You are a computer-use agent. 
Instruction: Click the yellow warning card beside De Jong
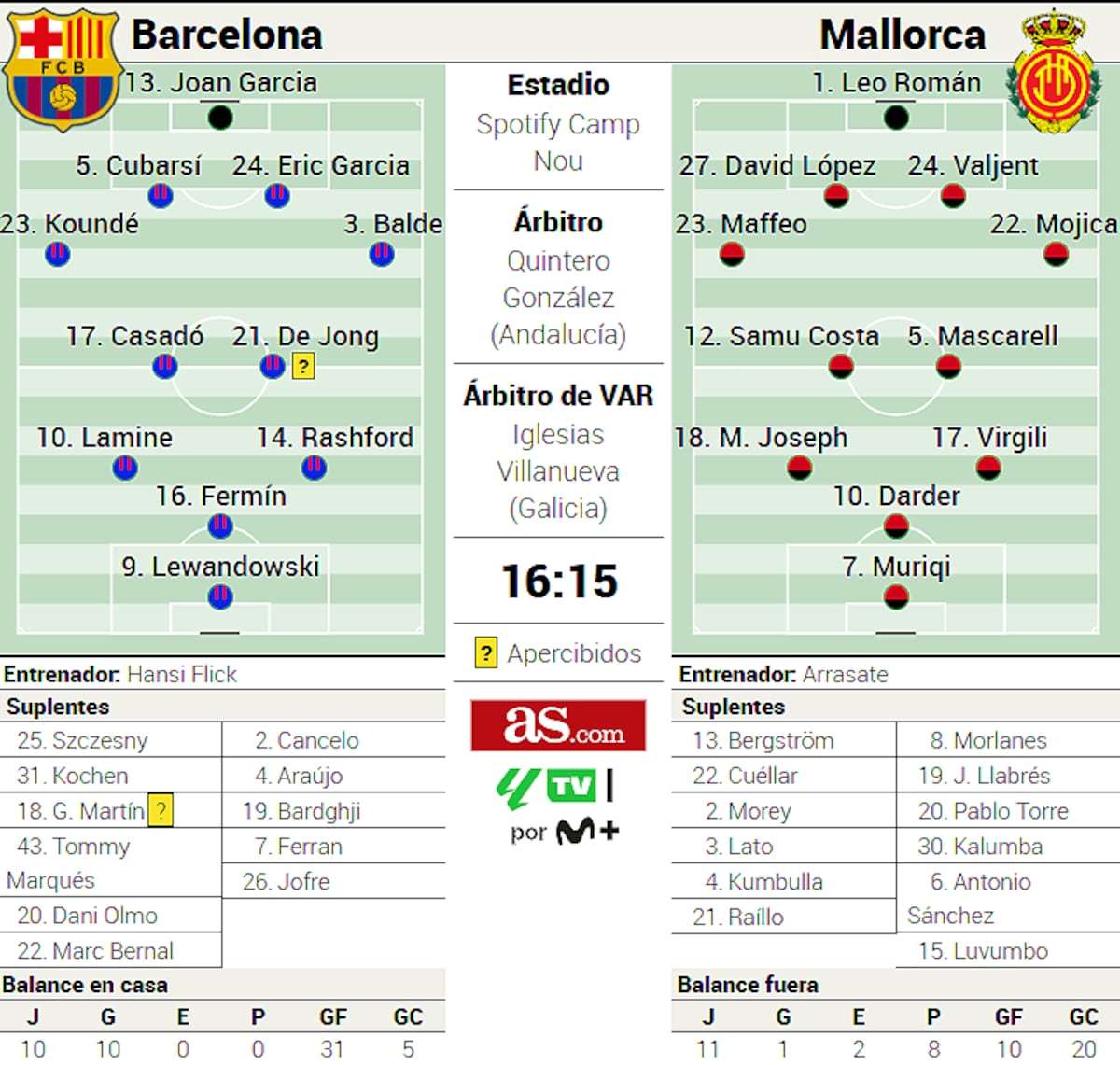pyautogui.click(x=303, y=367)
